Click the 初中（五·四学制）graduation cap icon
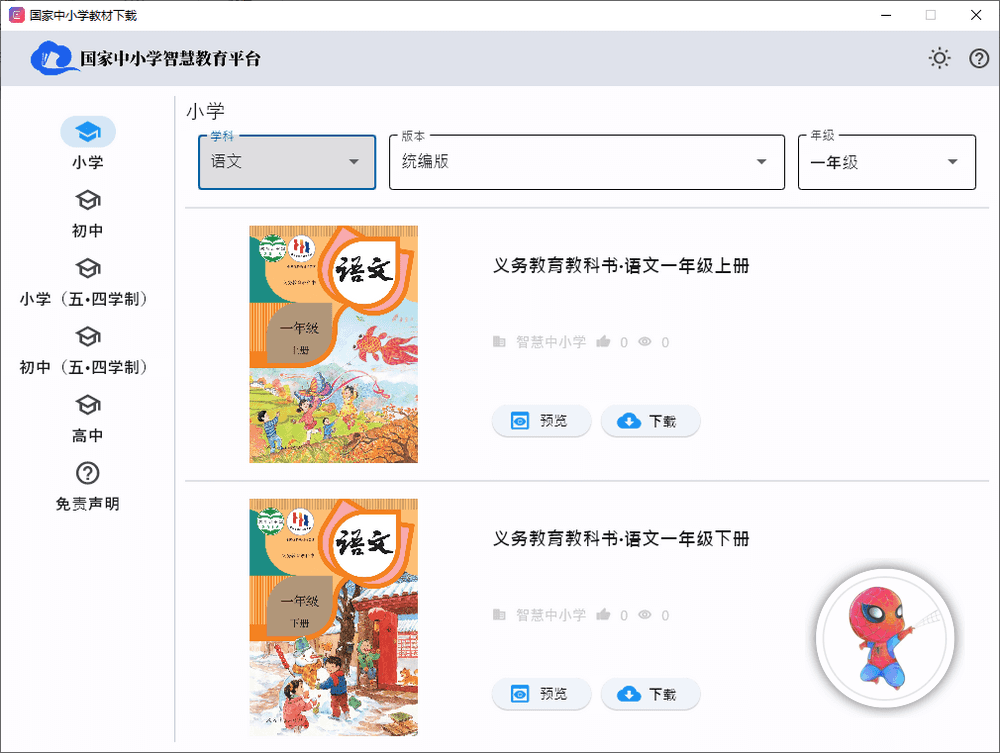Screen dimensions: 1000x753 [88, 336]
